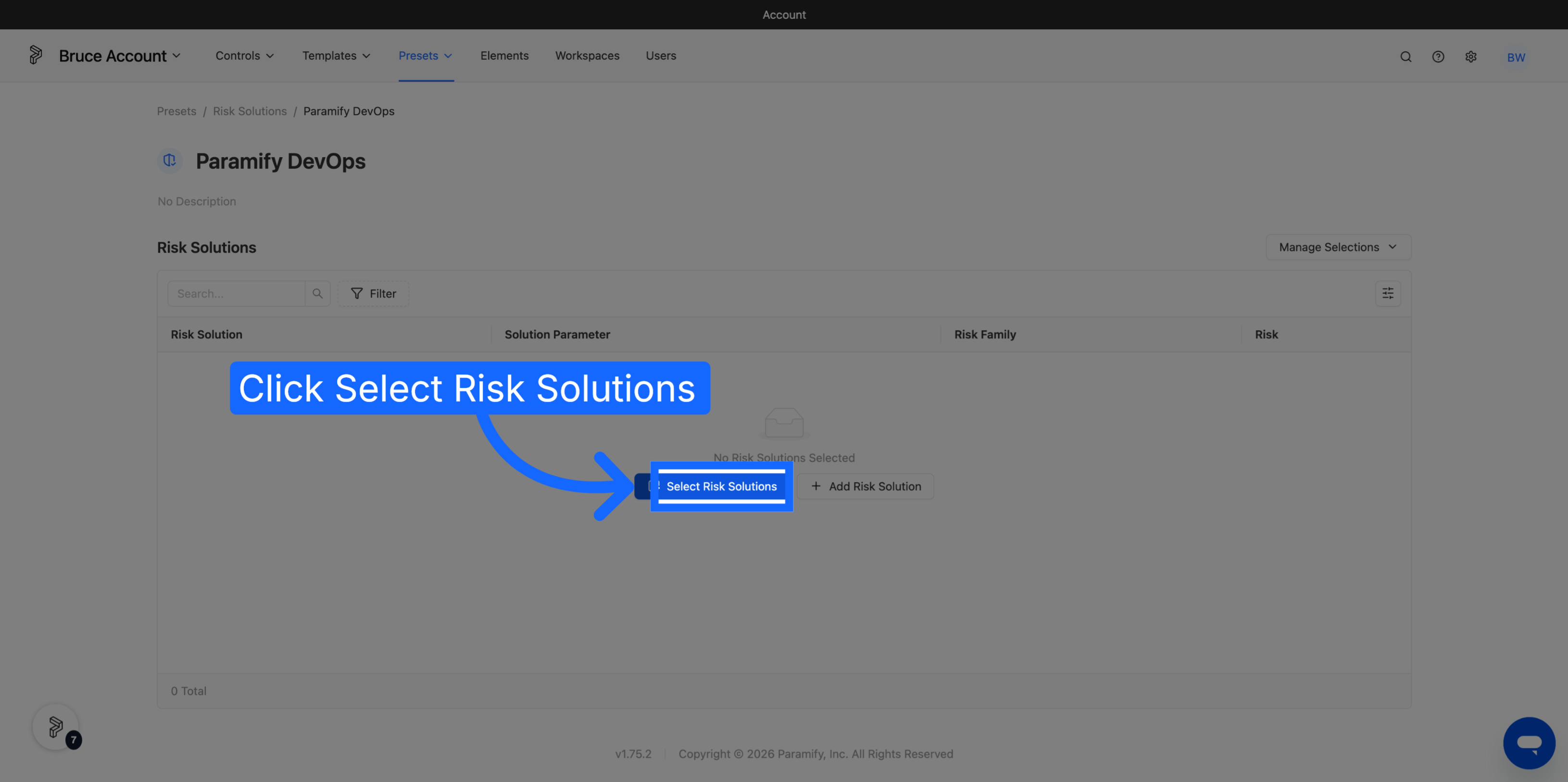Click the table search magnifier button

(317, 293)
